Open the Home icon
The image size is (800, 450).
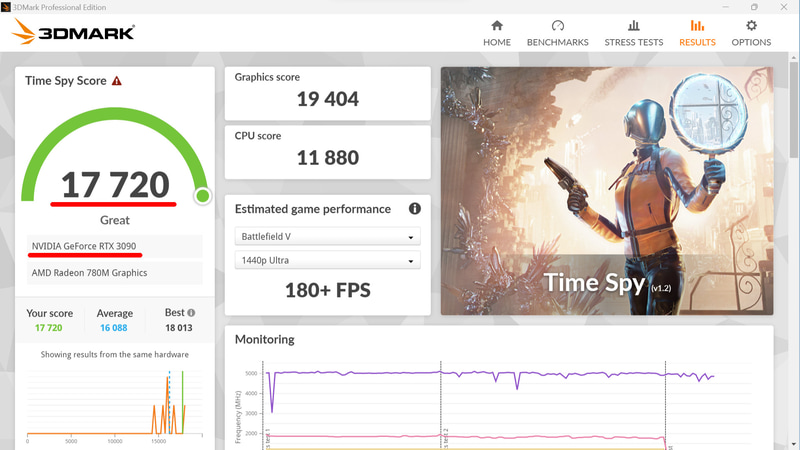pos(497,26)
